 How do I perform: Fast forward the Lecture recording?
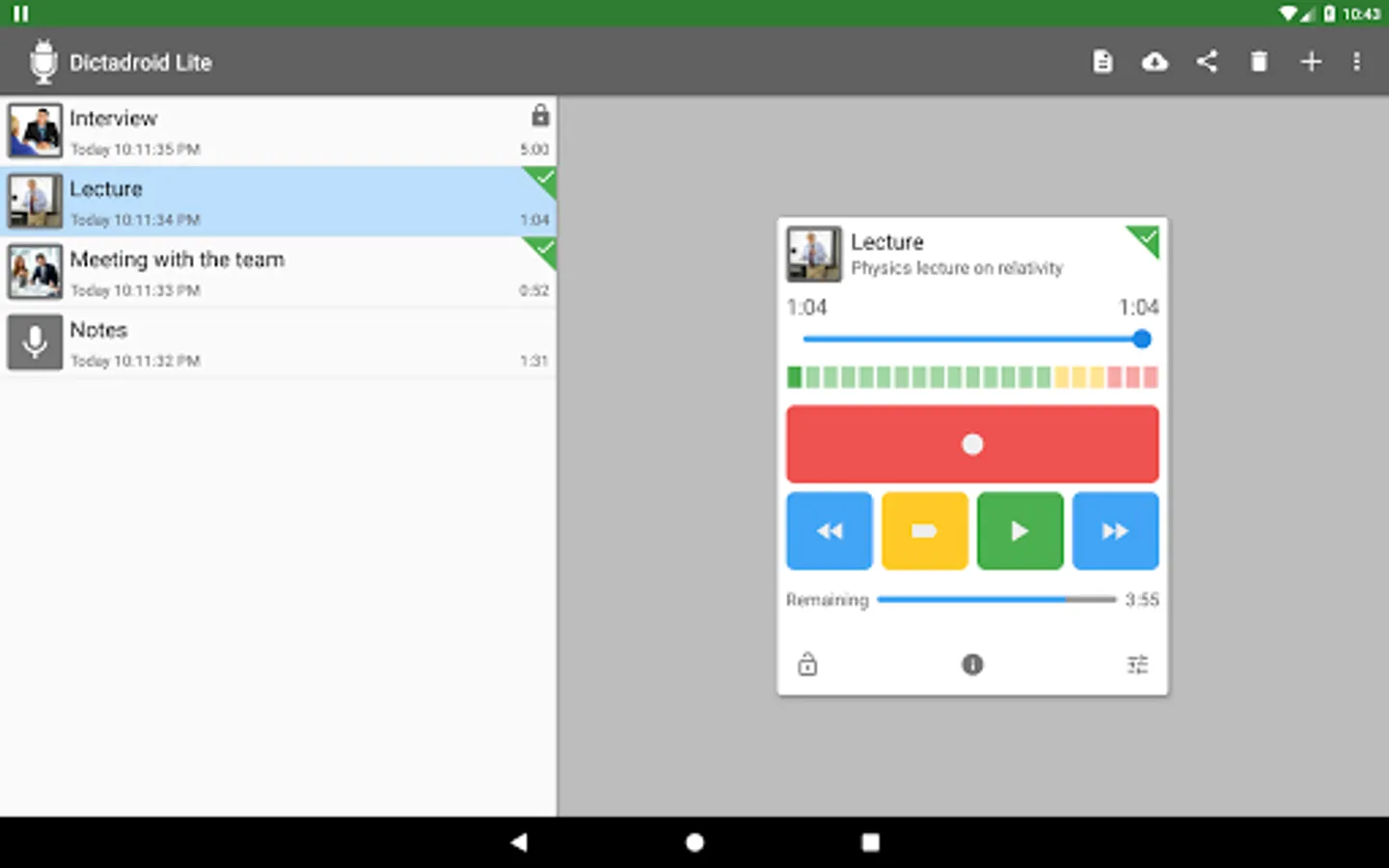[1115, 530]
